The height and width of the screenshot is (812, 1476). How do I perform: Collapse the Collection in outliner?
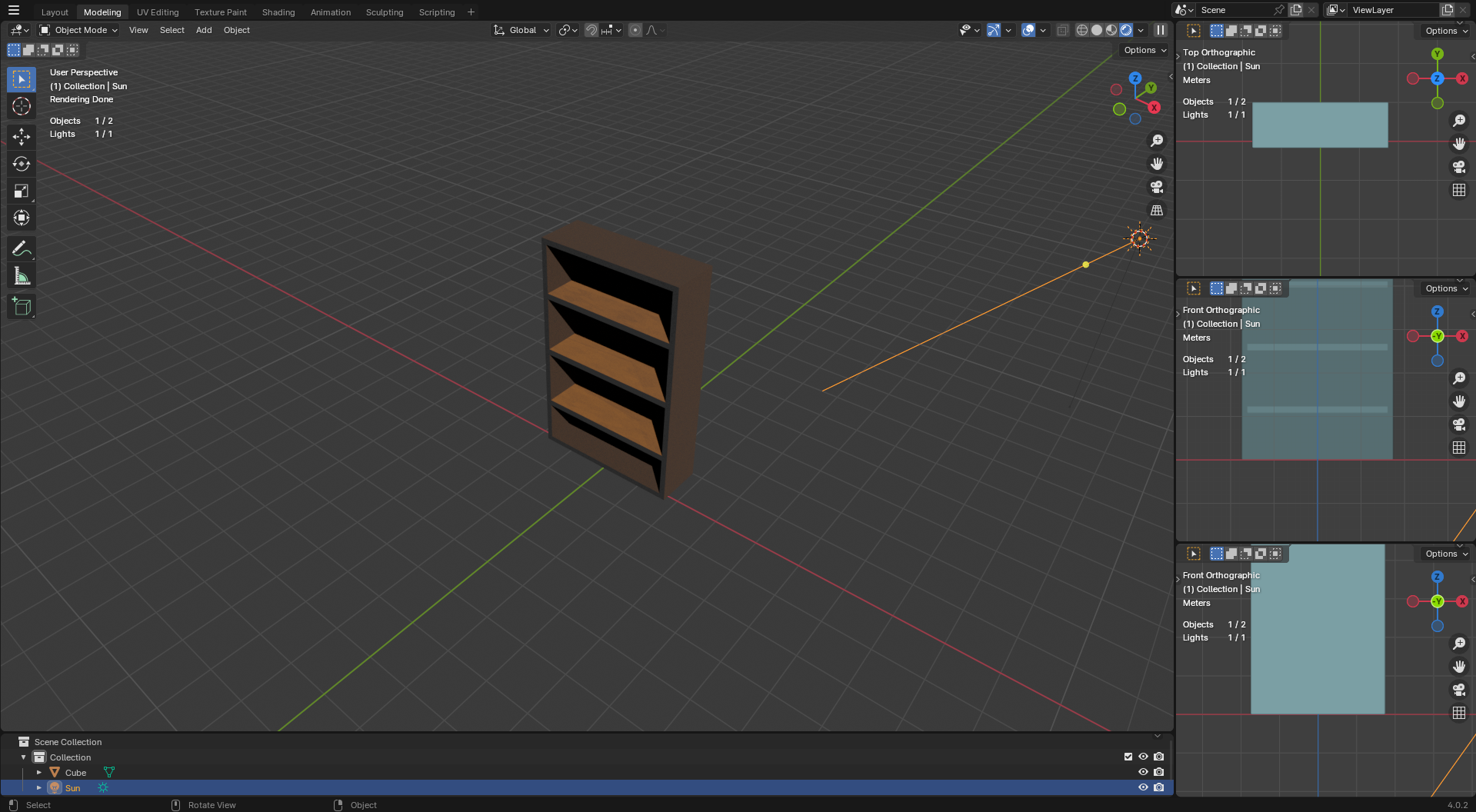(24, 757)
